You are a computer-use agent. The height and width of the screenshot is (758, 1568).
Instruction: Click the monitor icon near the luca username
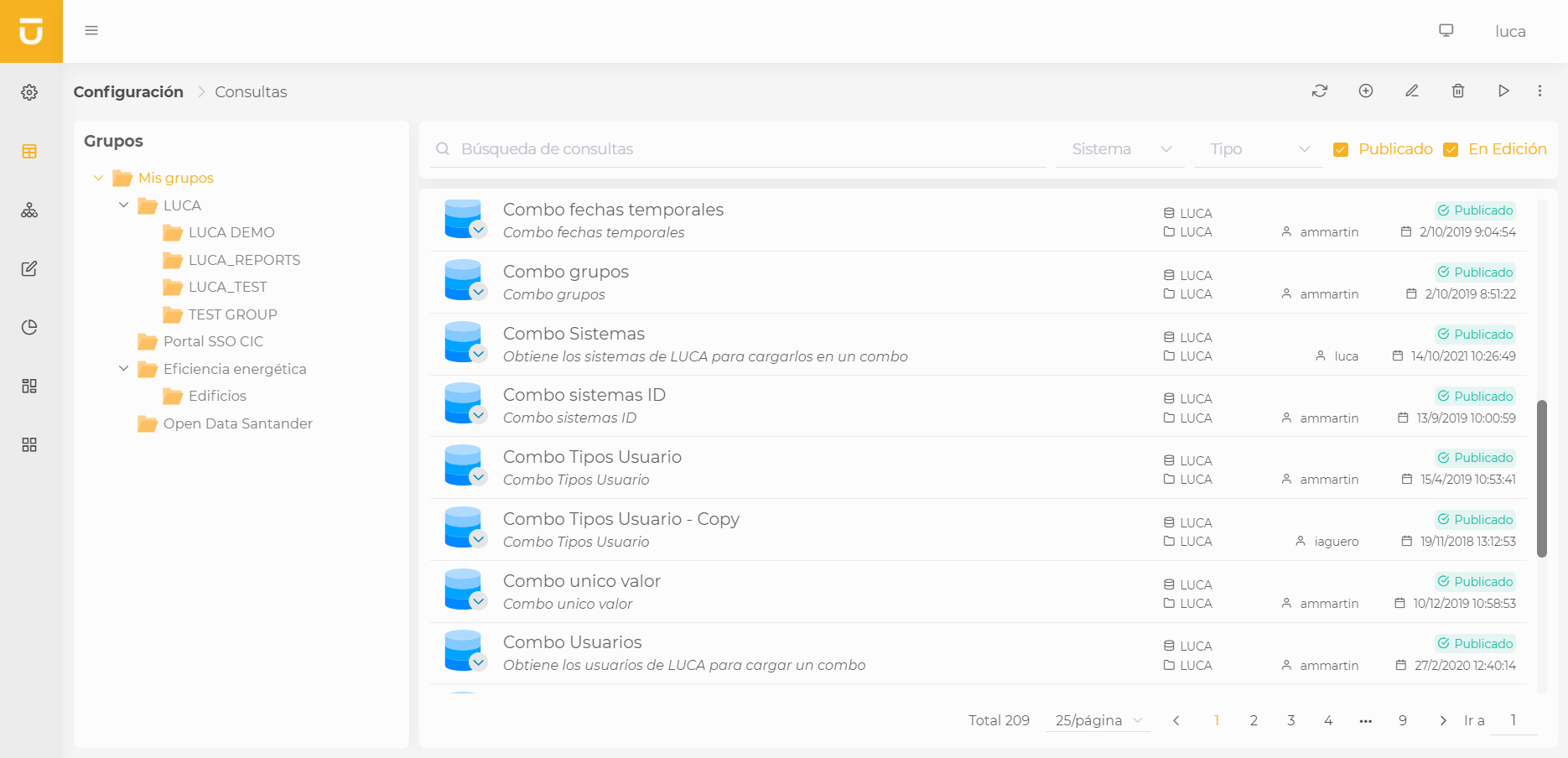point(1446,29)
